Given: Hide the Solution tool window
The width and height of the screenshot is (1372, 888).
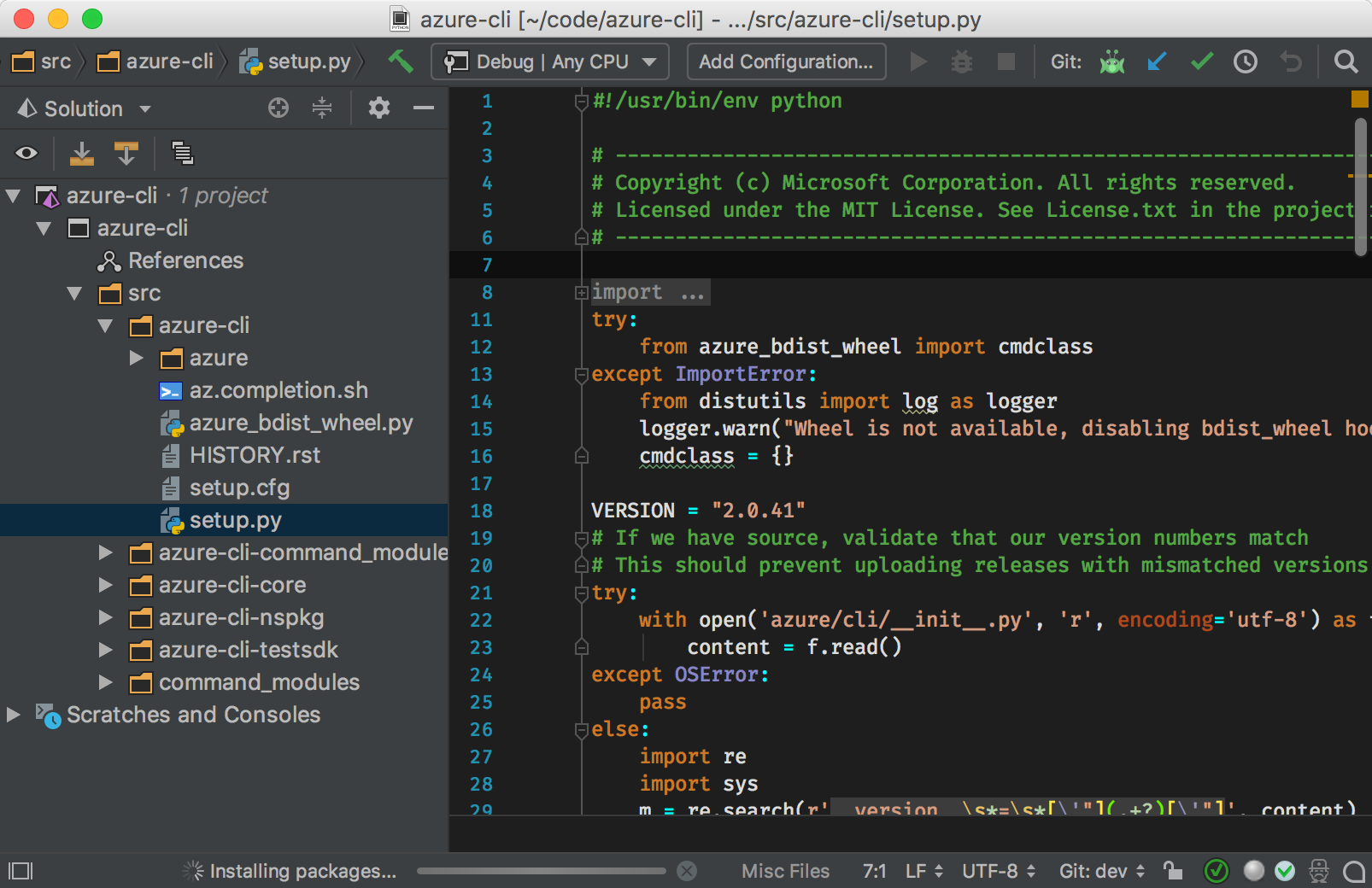Looking at the screenshot, I should coord(424,108).
